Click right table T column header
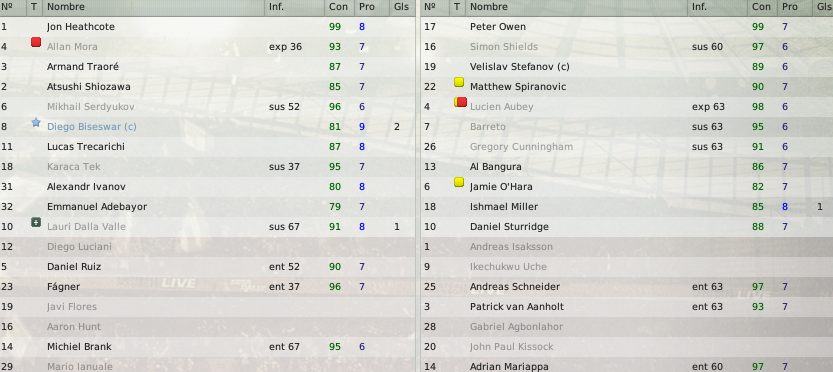Image resolution: width=833 pixels, height=372 pixels. [457, 7]
